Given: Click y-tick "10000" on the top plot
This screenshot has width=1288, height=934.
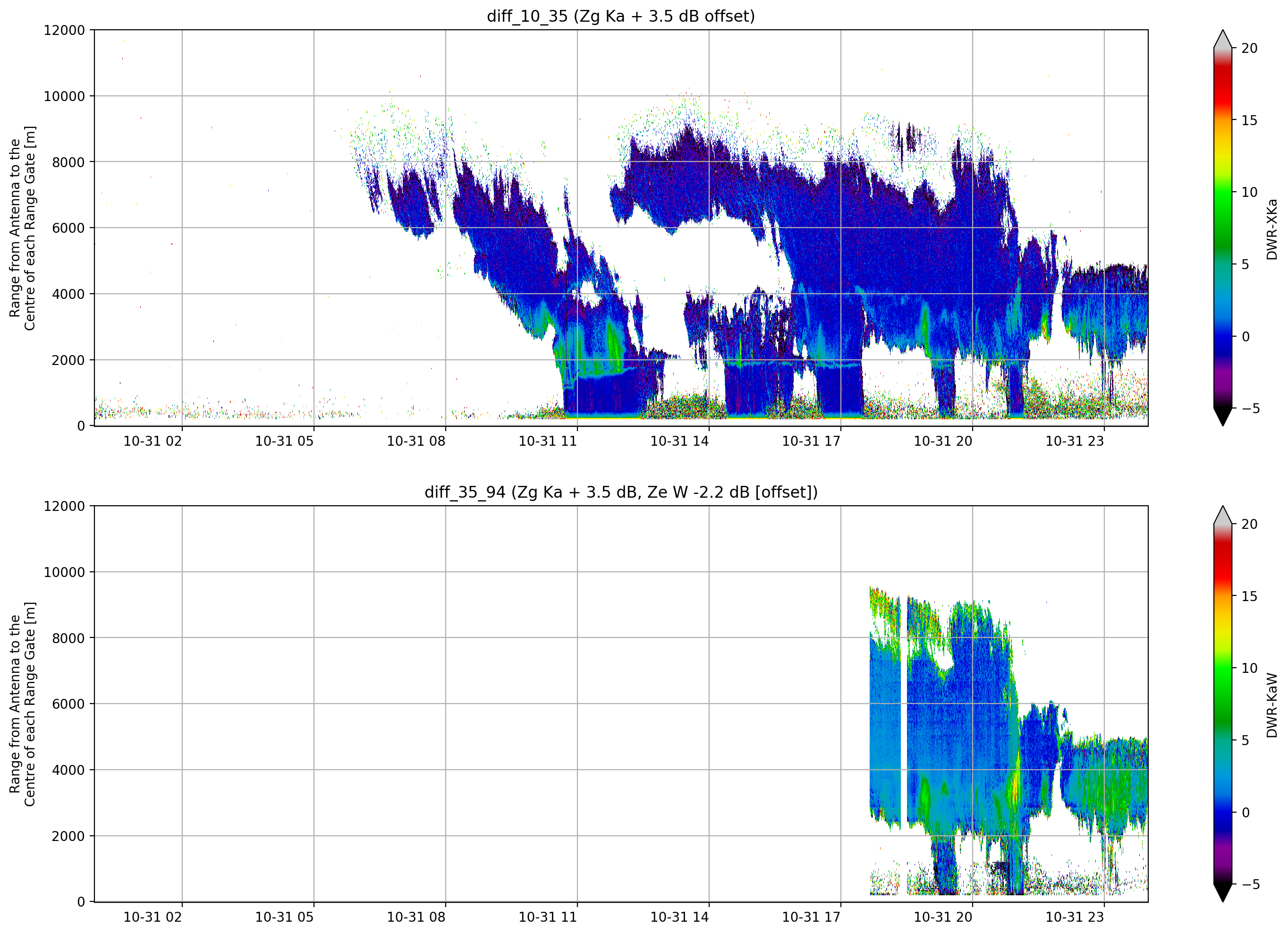Looking at the screenshot, I should point(64,97).
